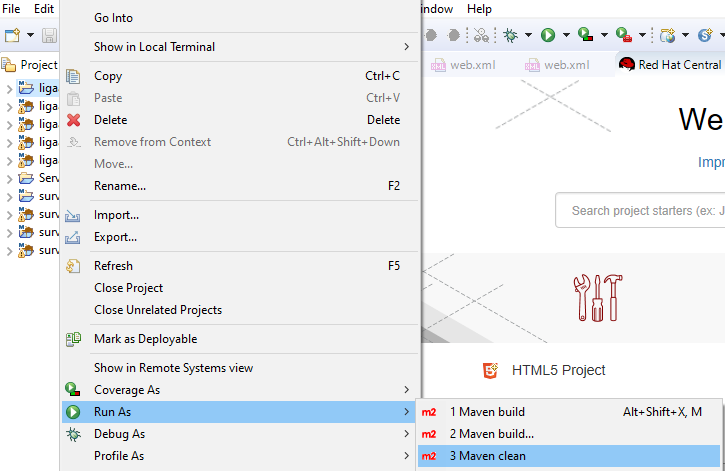Open the Coverage toolbar dropdown arrow
Image resolution: width=725 pixels, height=471 pixels.
pos(604,35)
